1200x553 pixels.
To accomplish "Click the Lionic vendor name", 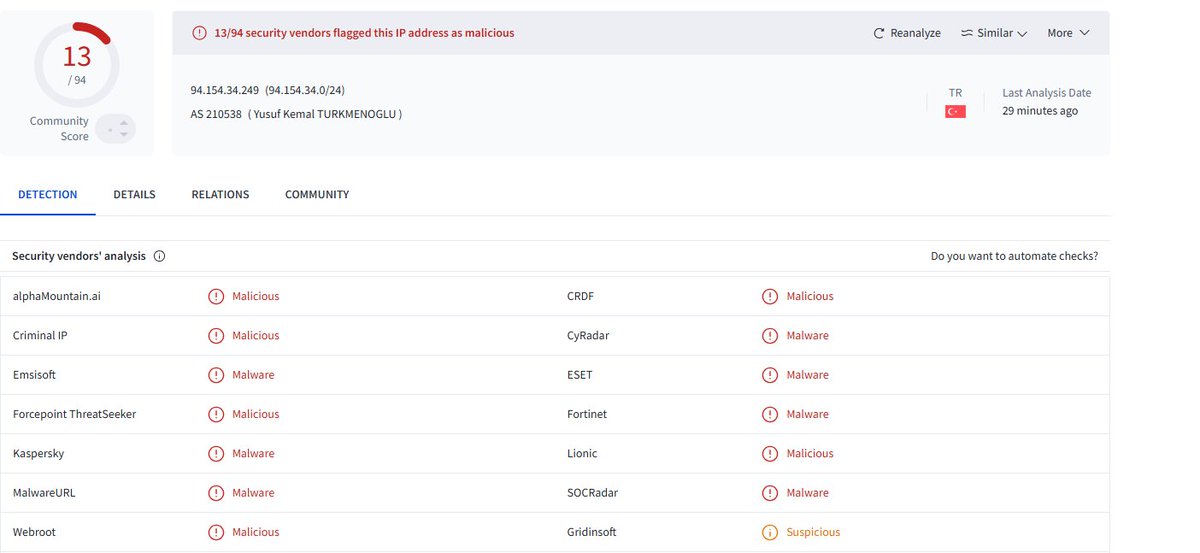I will click(582, 454).
